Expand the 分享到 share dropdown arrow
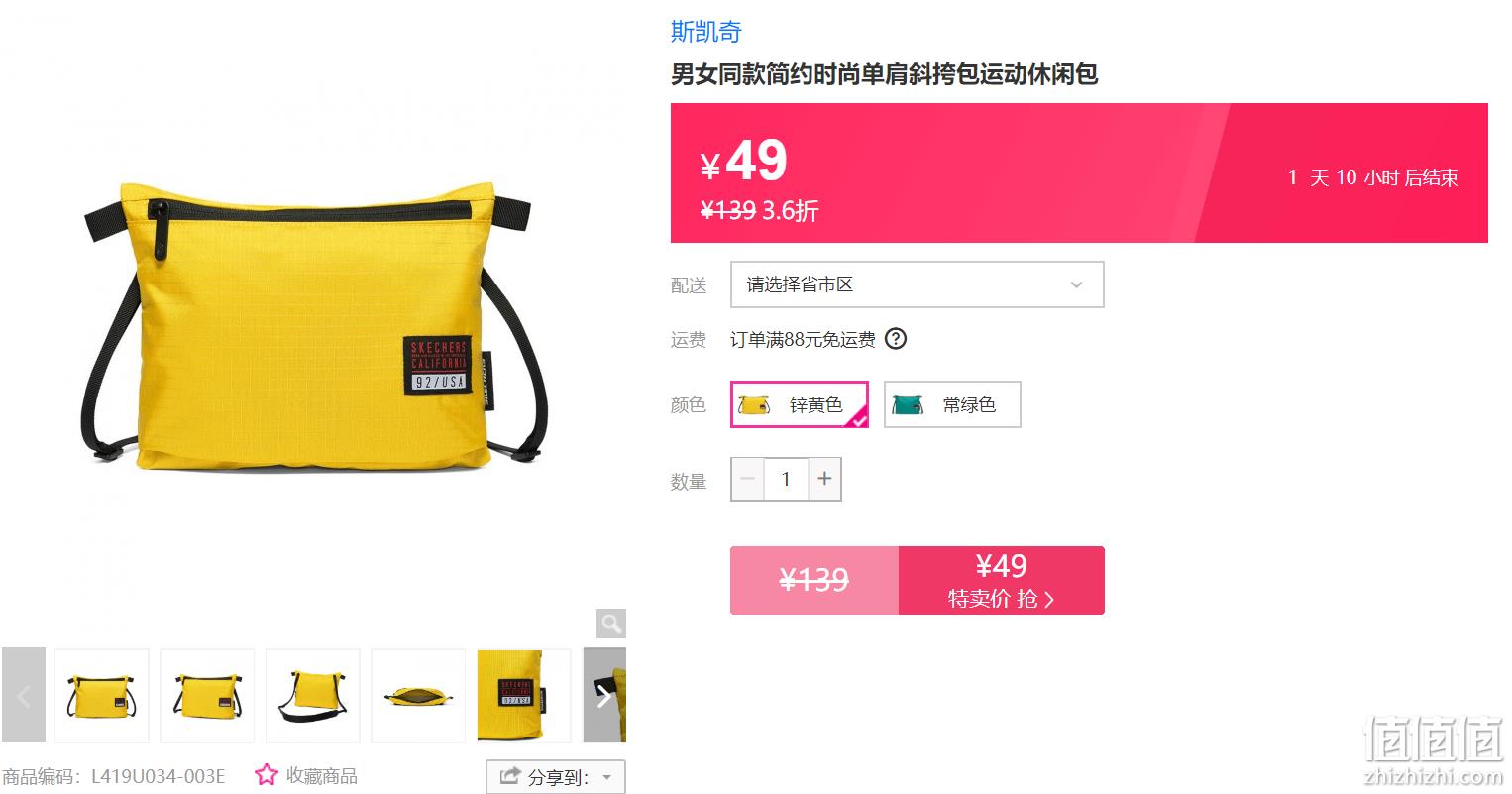The height and width of the screenshot is (794, 1512). click(607, 777)
